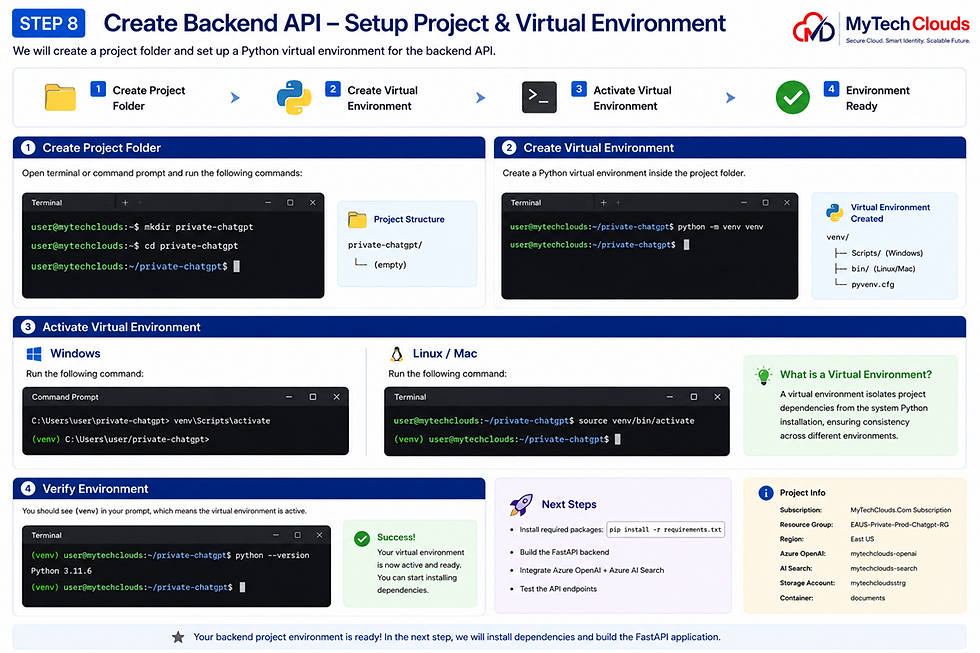Click the 'mkdir private-chatgpt' command line
Screen dimensions: 980x653
coord(142,227)
